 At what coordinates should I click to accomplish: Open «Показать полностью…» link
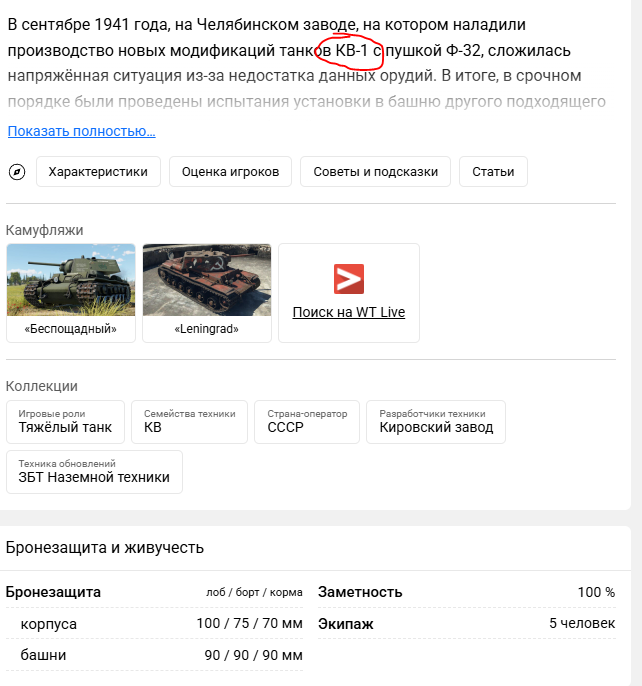point(81,131)
